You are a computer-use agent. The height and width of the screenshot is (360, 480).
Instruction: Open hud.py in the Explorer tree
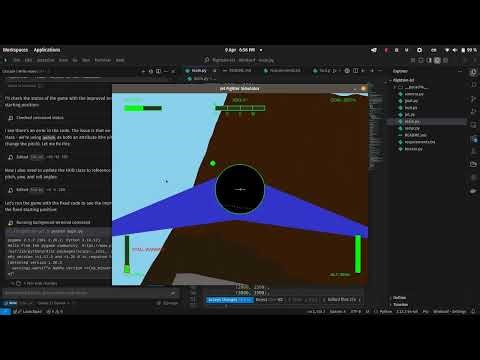(x=410, y=108)
